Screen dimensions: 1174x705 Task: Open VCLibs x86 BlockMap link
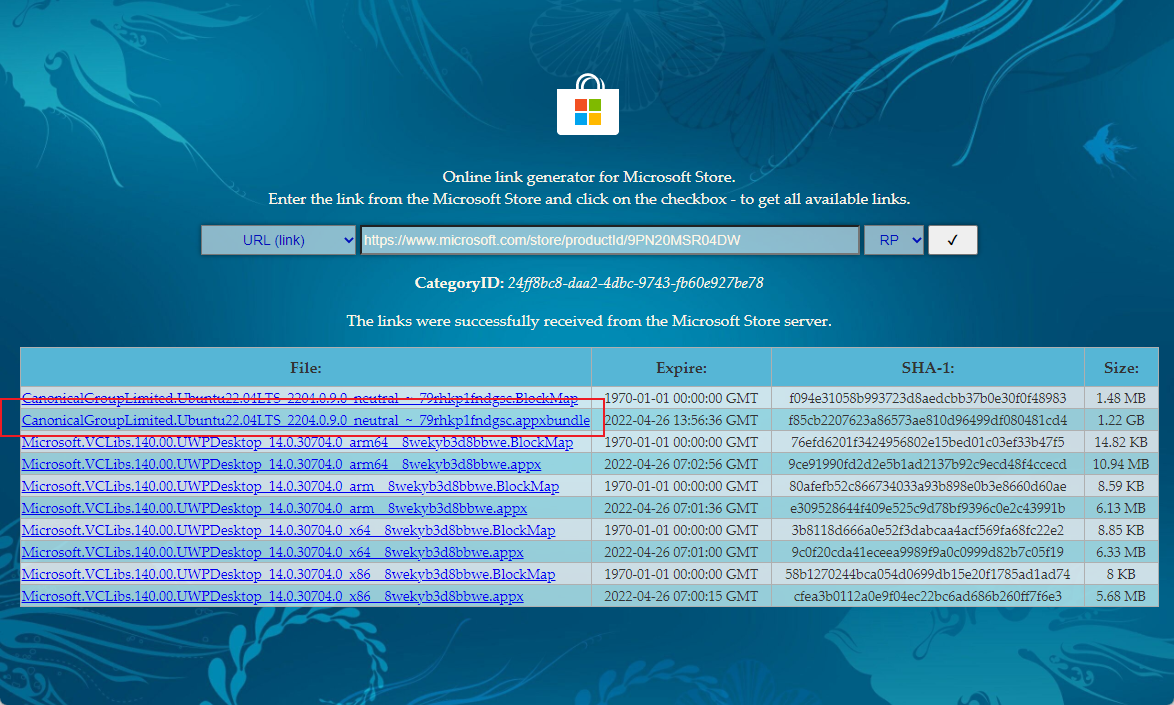coord(288,575)
